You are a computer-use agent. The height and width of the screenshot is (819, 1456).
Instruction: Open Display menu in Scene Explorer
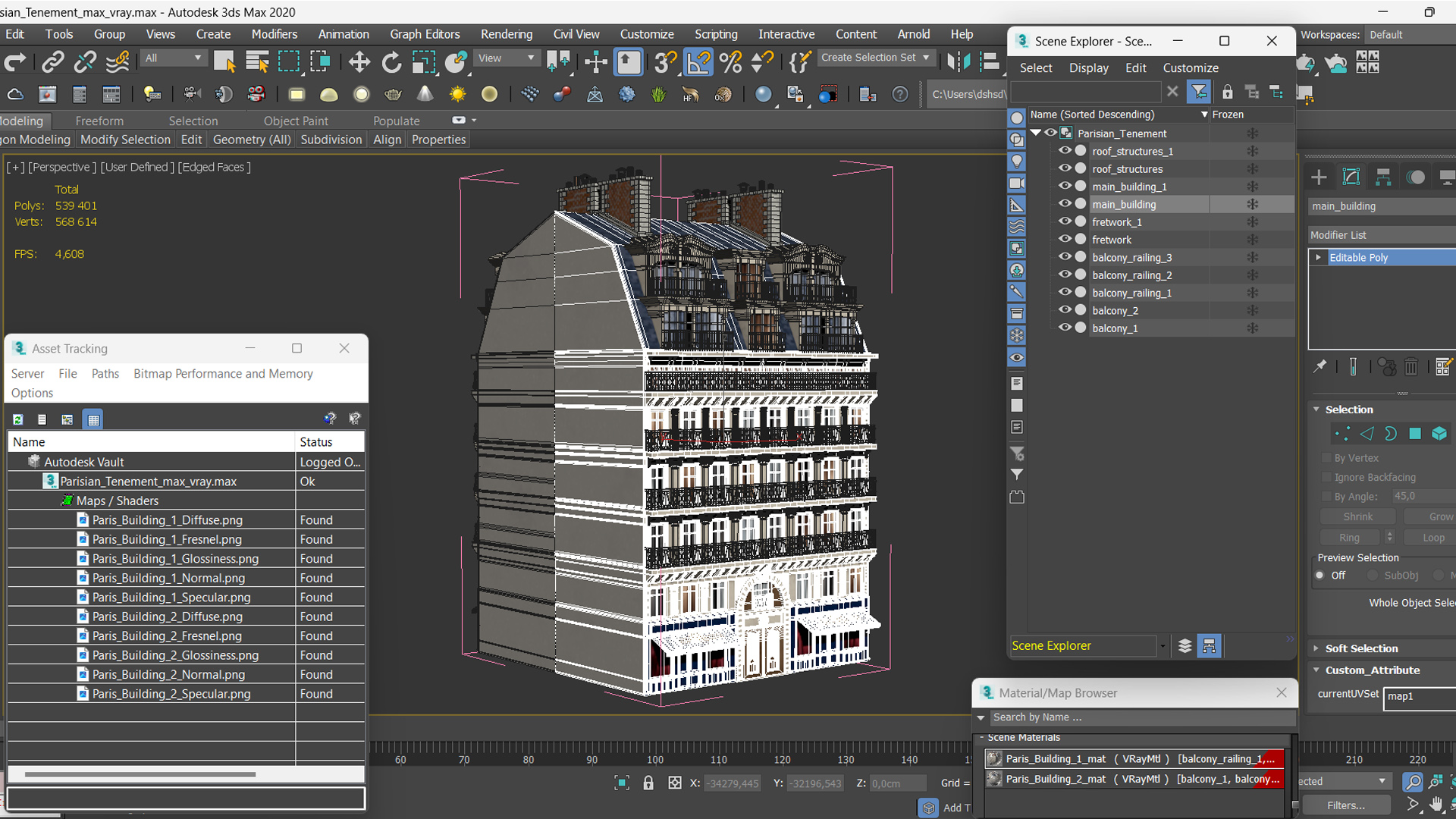pyautogui.click(x=1089, y=68)
